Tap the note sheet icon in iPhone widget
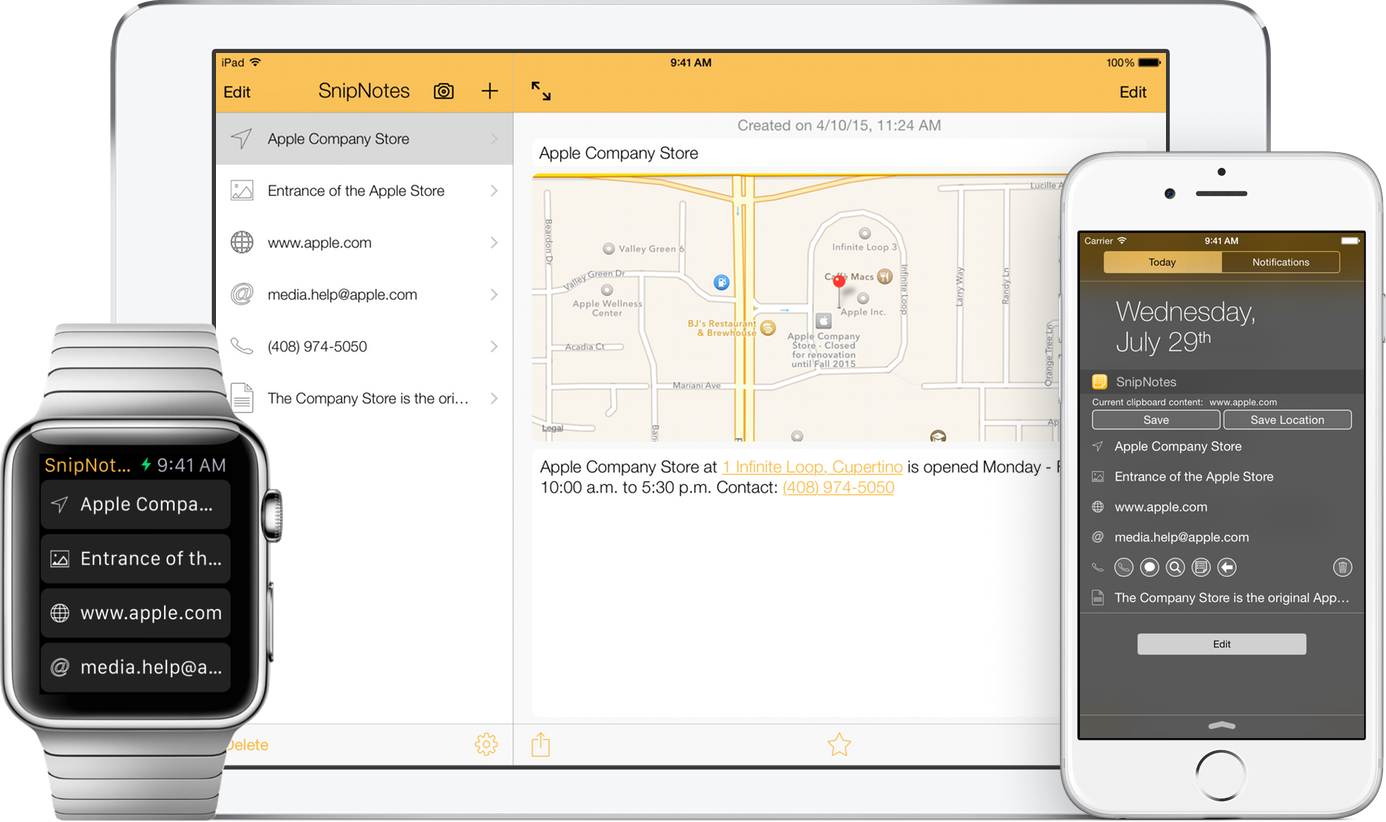1386x822 pixels. pos(1201,567)
